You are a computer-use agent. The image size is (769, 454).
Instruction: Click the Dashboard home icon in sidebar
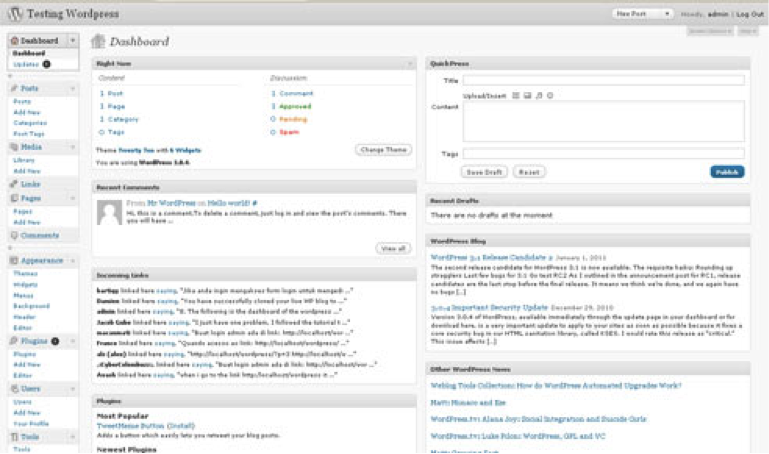point(14,41)
